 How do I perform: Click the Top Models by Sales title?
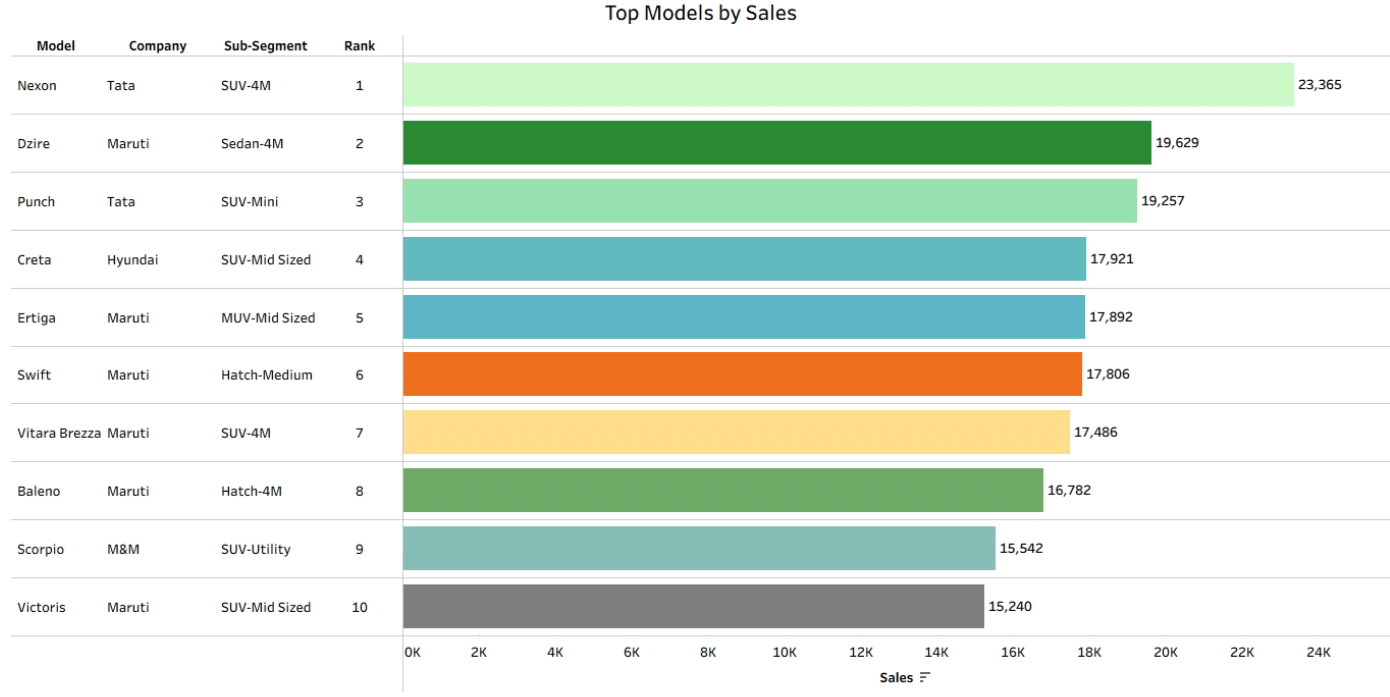pos(700,14)
